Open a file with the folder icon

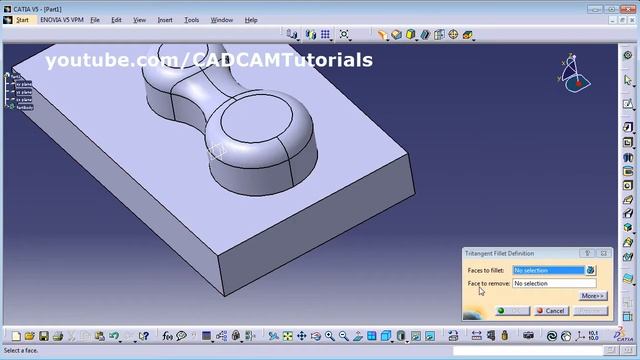tap(29, 336)
